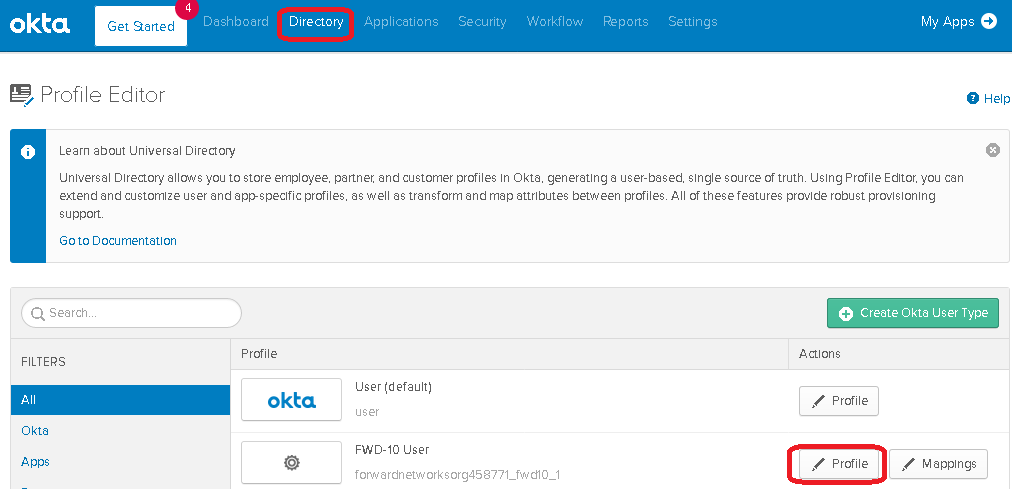Click the Help link
Screen dimensions: 1012x489
point(997,99)
